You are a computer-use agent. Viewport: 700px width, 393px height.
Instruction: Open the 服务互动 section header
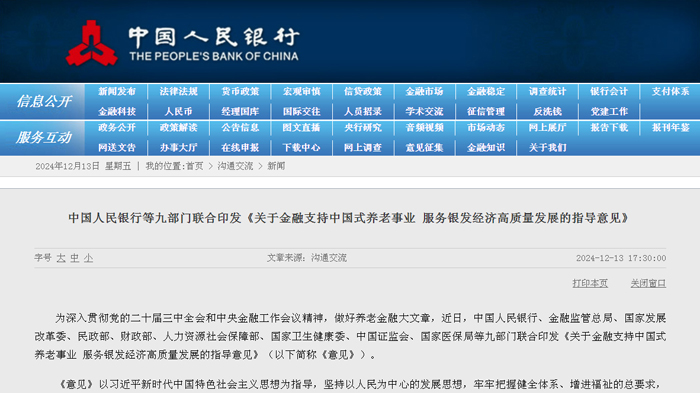(44, 138)
